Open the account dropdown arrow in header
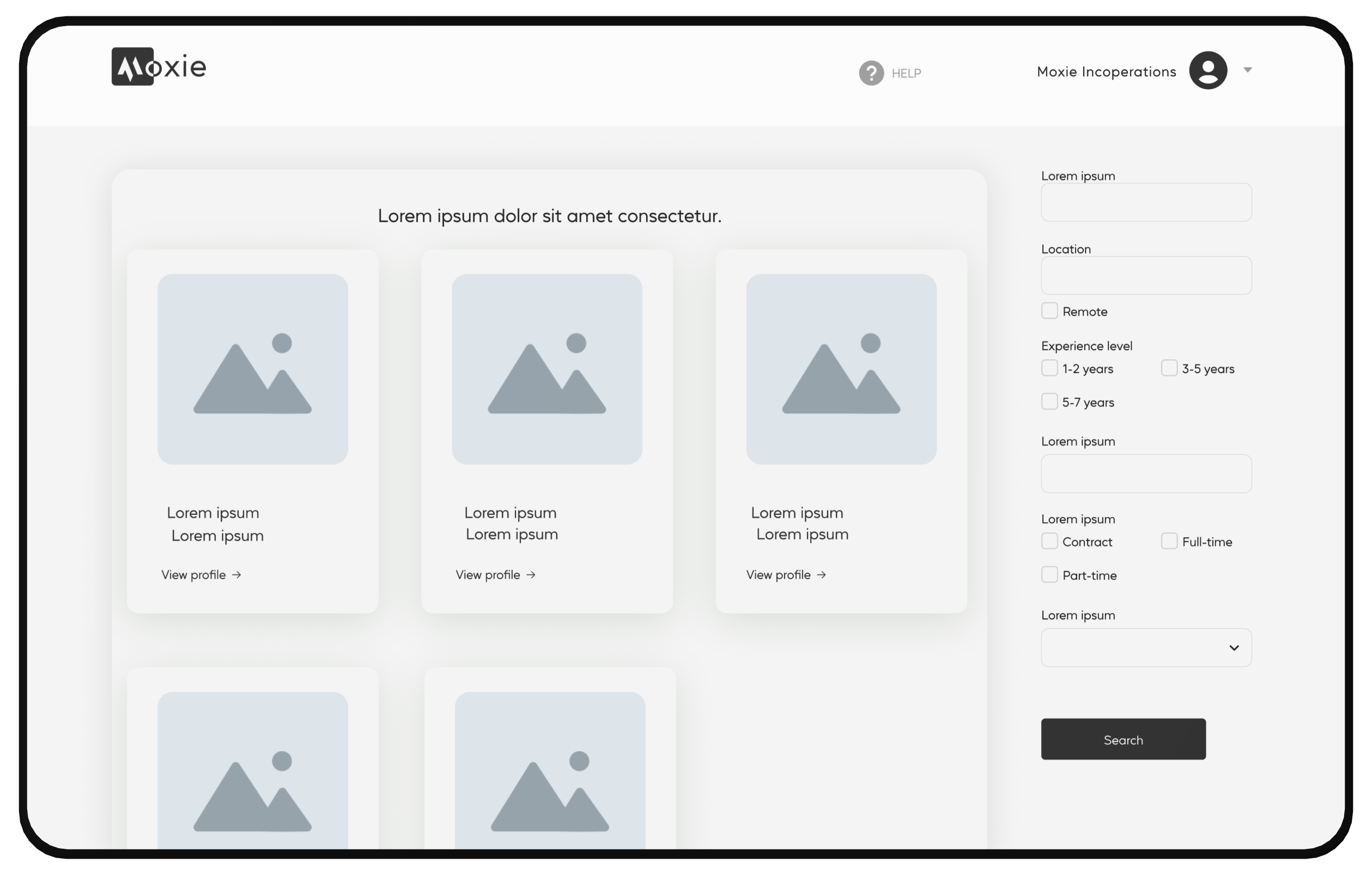Viewport: 1372px width, 875px height. [x=1247, y=70]
